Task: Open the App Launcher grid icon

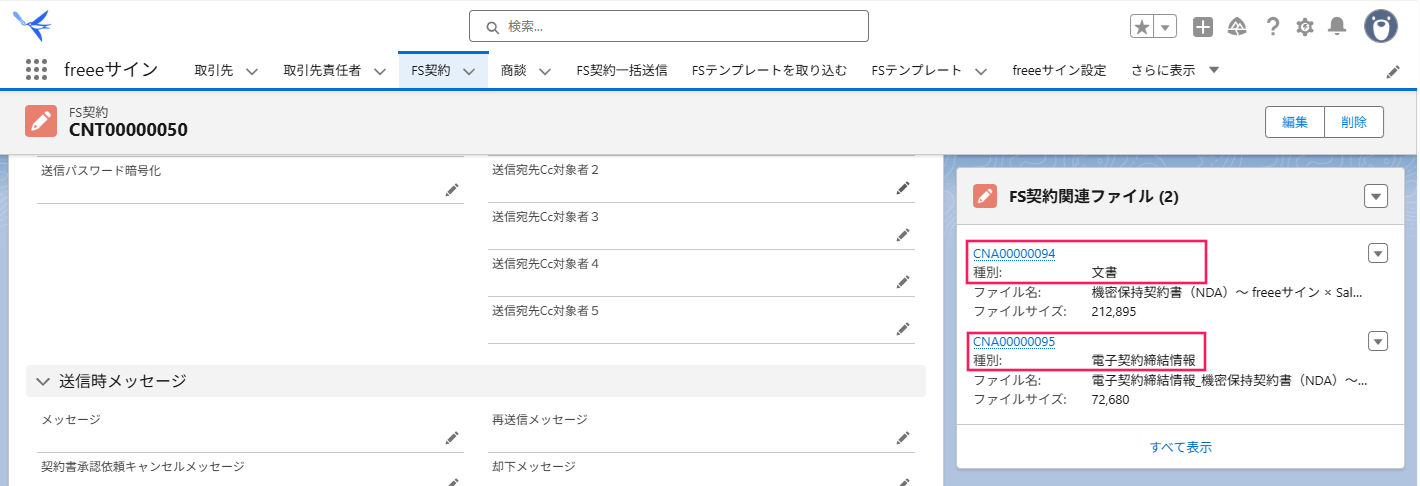Action: 36,70
